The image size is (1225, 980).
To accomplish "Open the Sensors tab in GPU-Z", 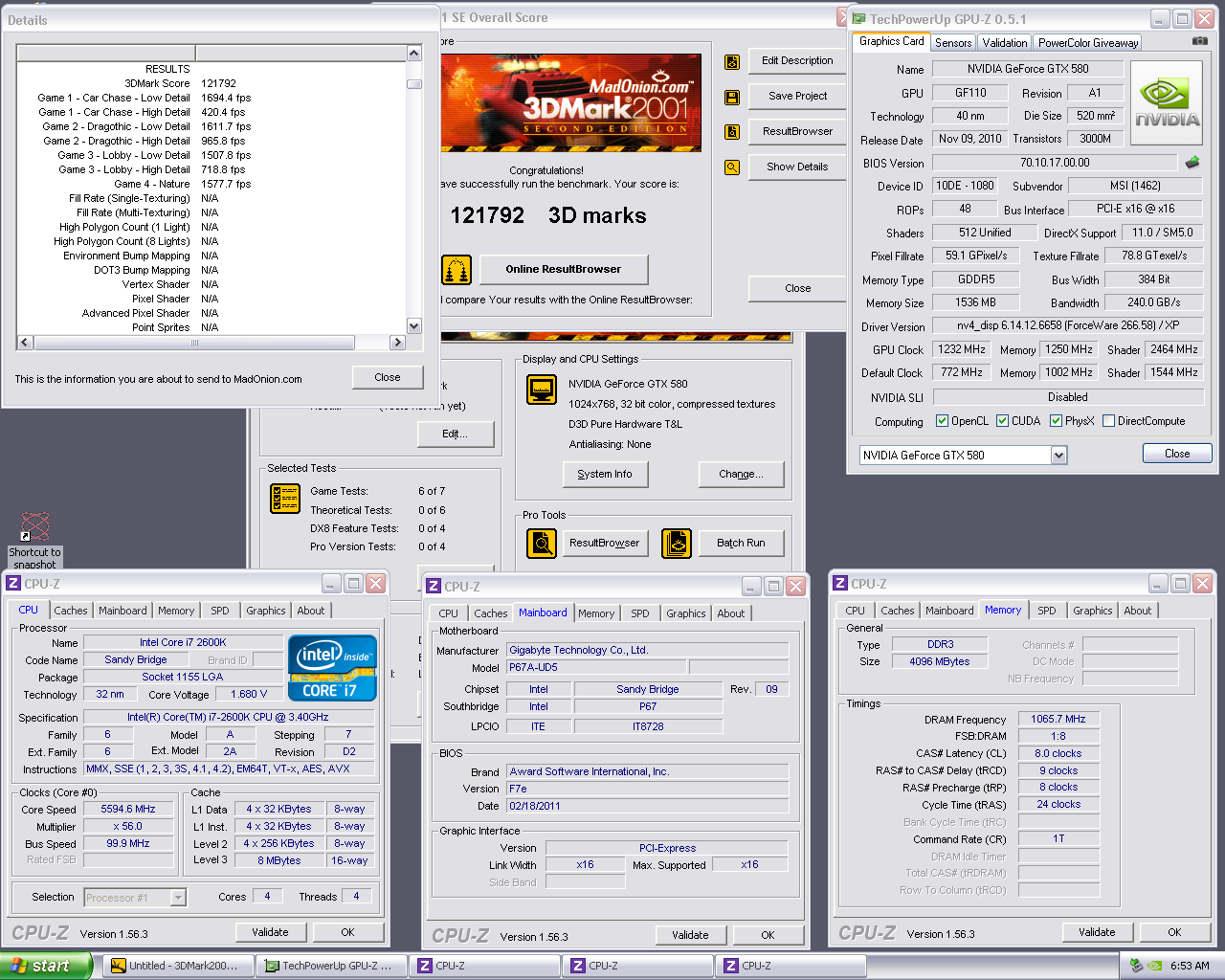I will pos(953,42).
